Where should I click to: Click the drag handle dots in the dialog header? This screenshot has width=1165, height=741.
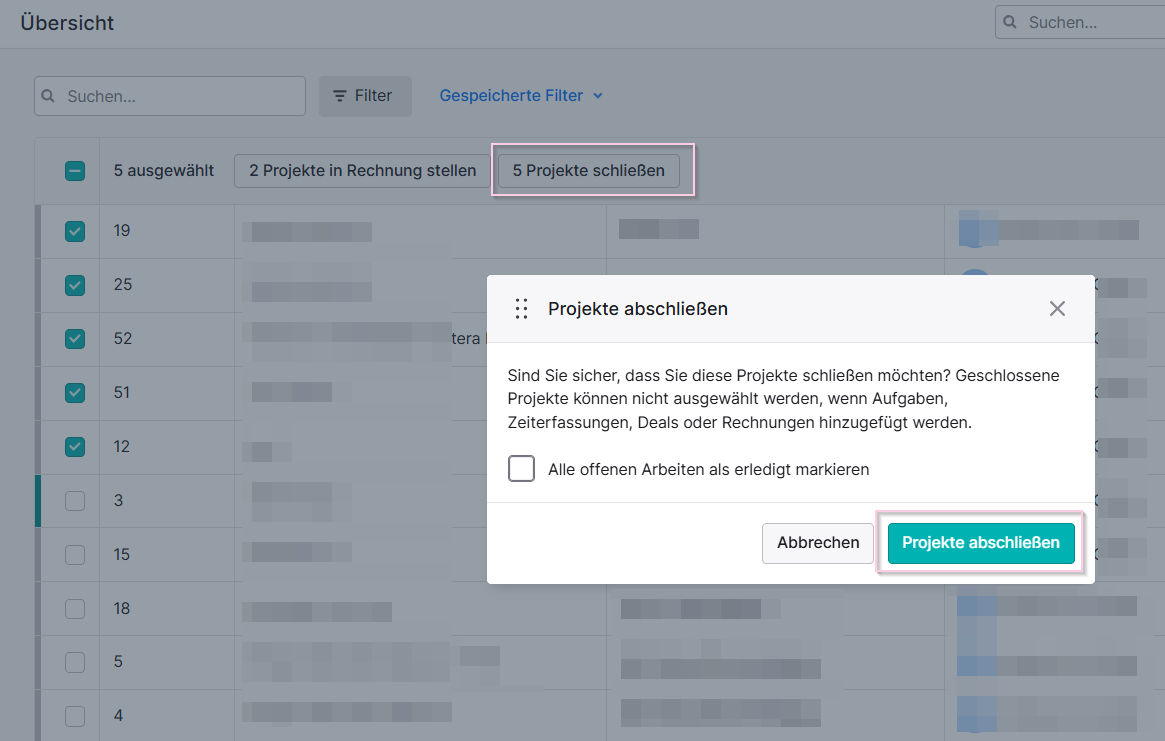click(x=522, y=308)
